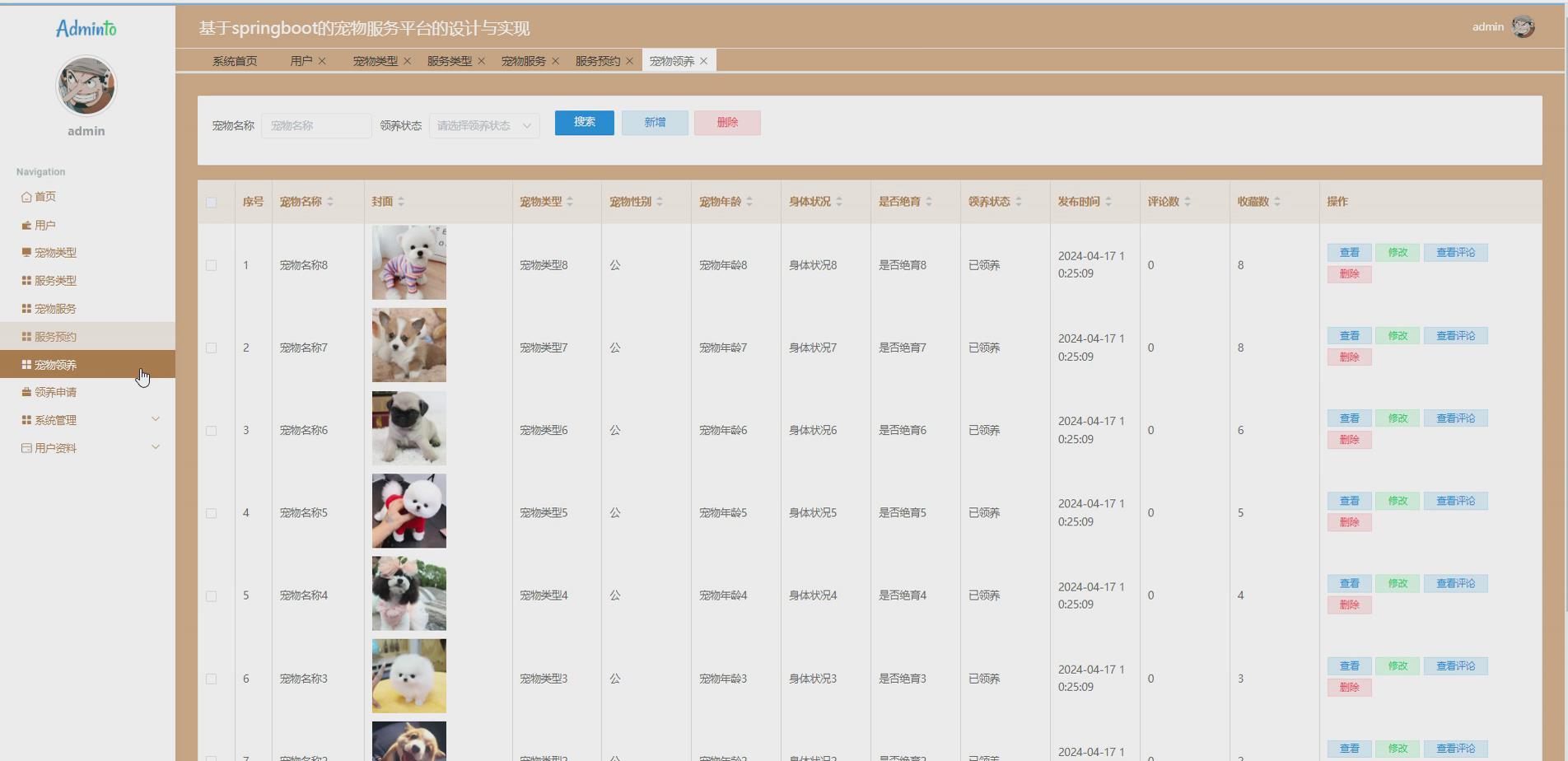Open cover image of 宠物名称4
Screen dimensions: 1568x761
pyautogui.click(x=409, y=593)
